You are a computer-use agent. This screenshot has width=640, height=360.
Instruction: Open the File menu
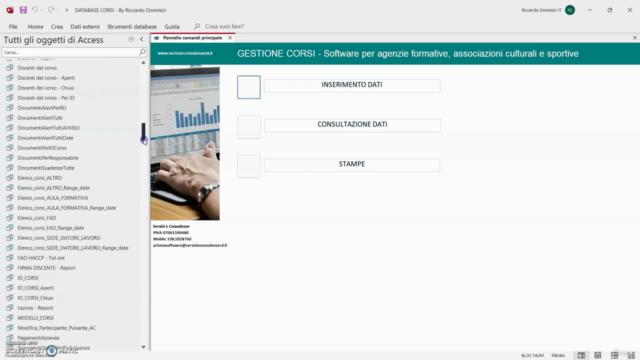coord(13,27)
